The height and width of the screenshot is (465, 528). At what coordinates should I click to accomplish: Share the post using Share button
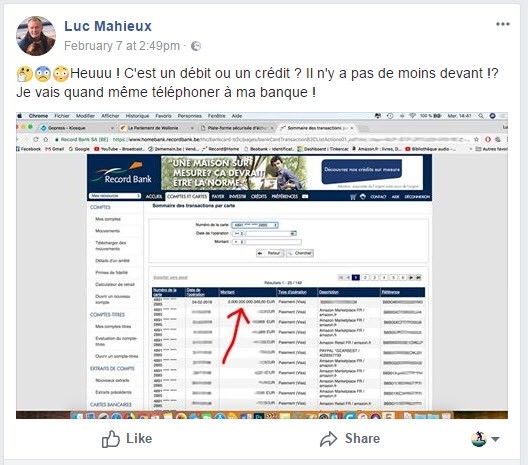point(350,439)
